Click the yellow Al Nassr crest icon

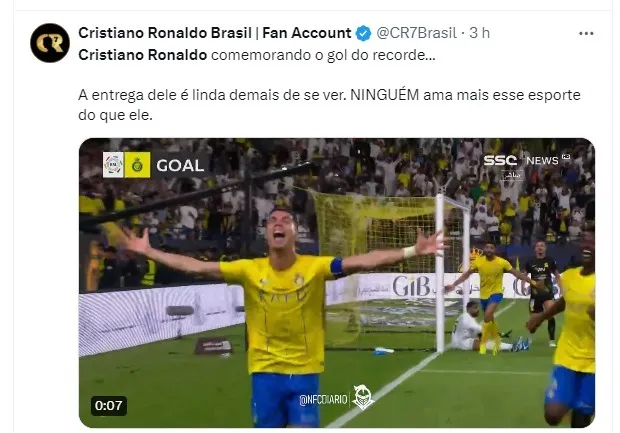click(138, 165)
